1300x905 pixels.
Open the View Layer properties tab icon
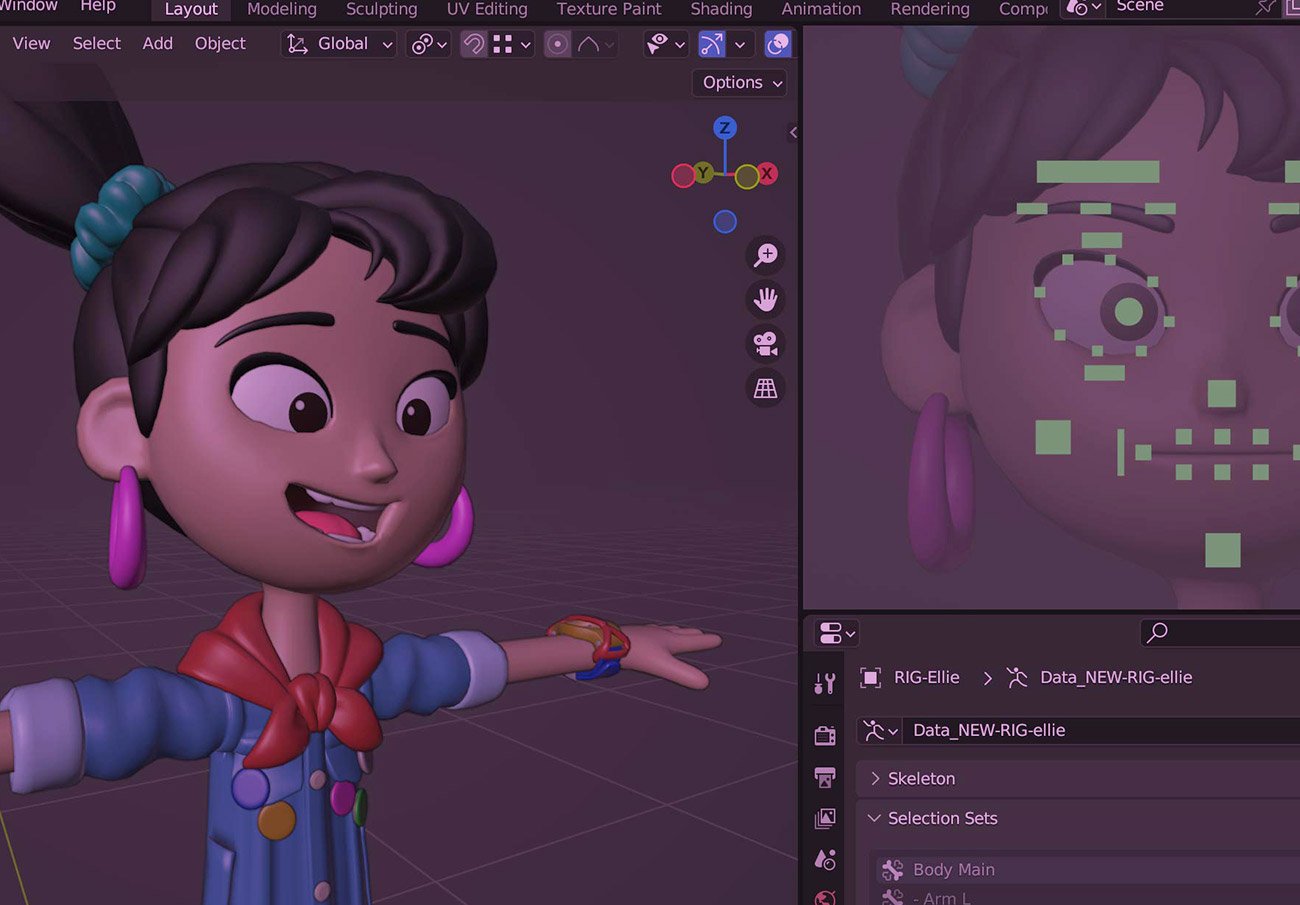pos(825,819)
